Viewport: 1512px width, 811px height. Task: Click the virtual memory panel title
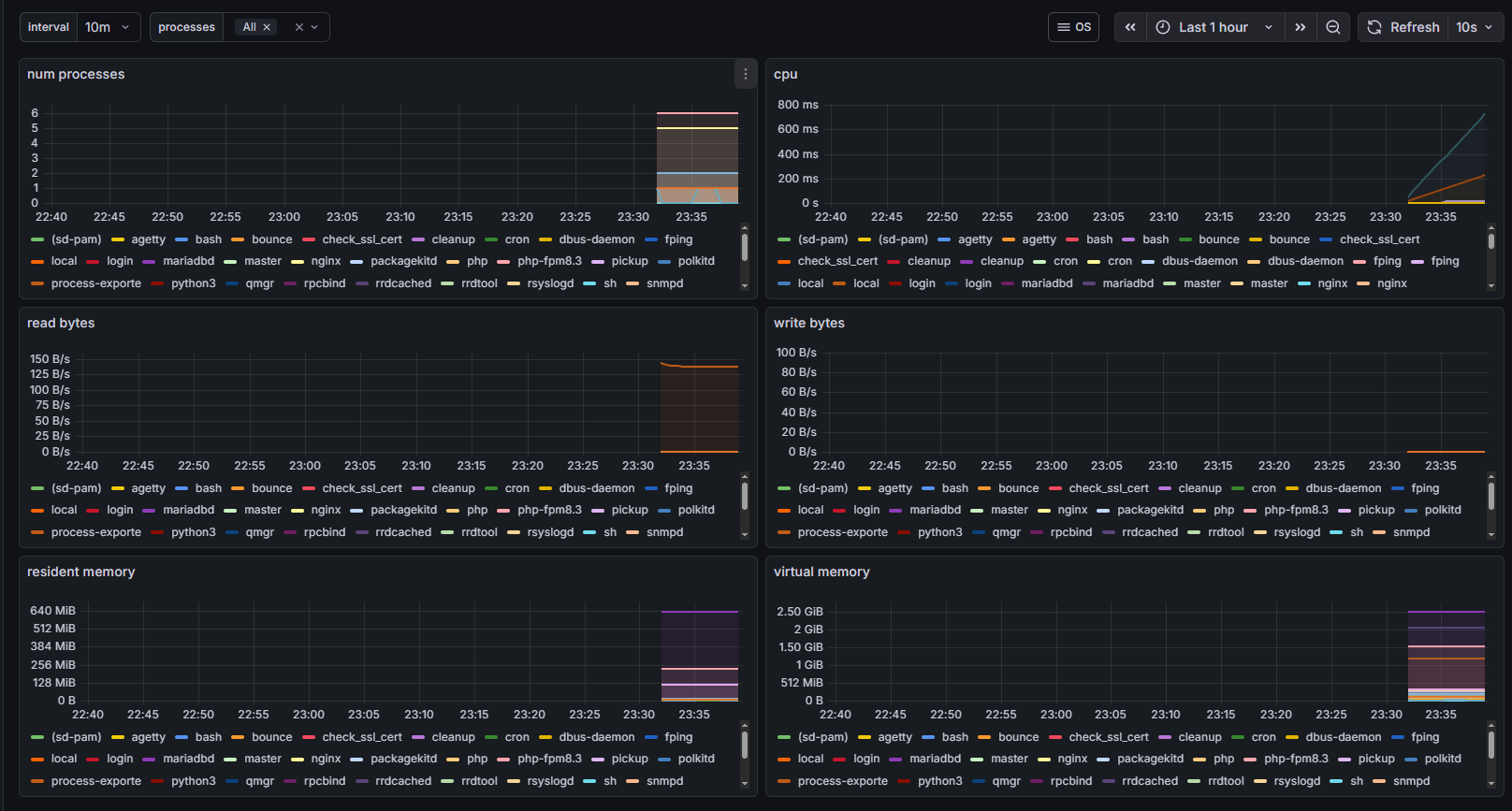[821, 572]
